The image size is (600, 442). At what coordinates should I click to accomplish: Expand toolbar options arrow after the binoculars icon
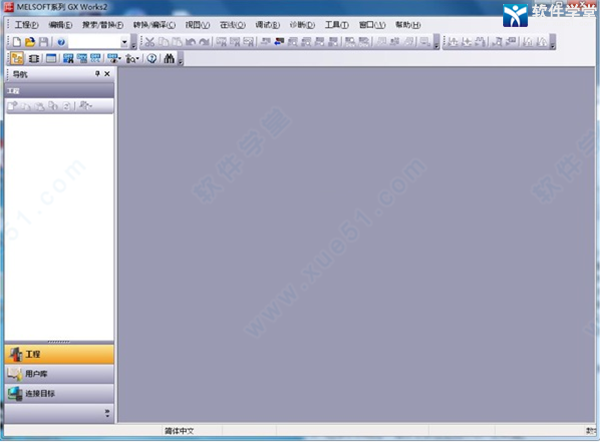[x=180, y=60]
